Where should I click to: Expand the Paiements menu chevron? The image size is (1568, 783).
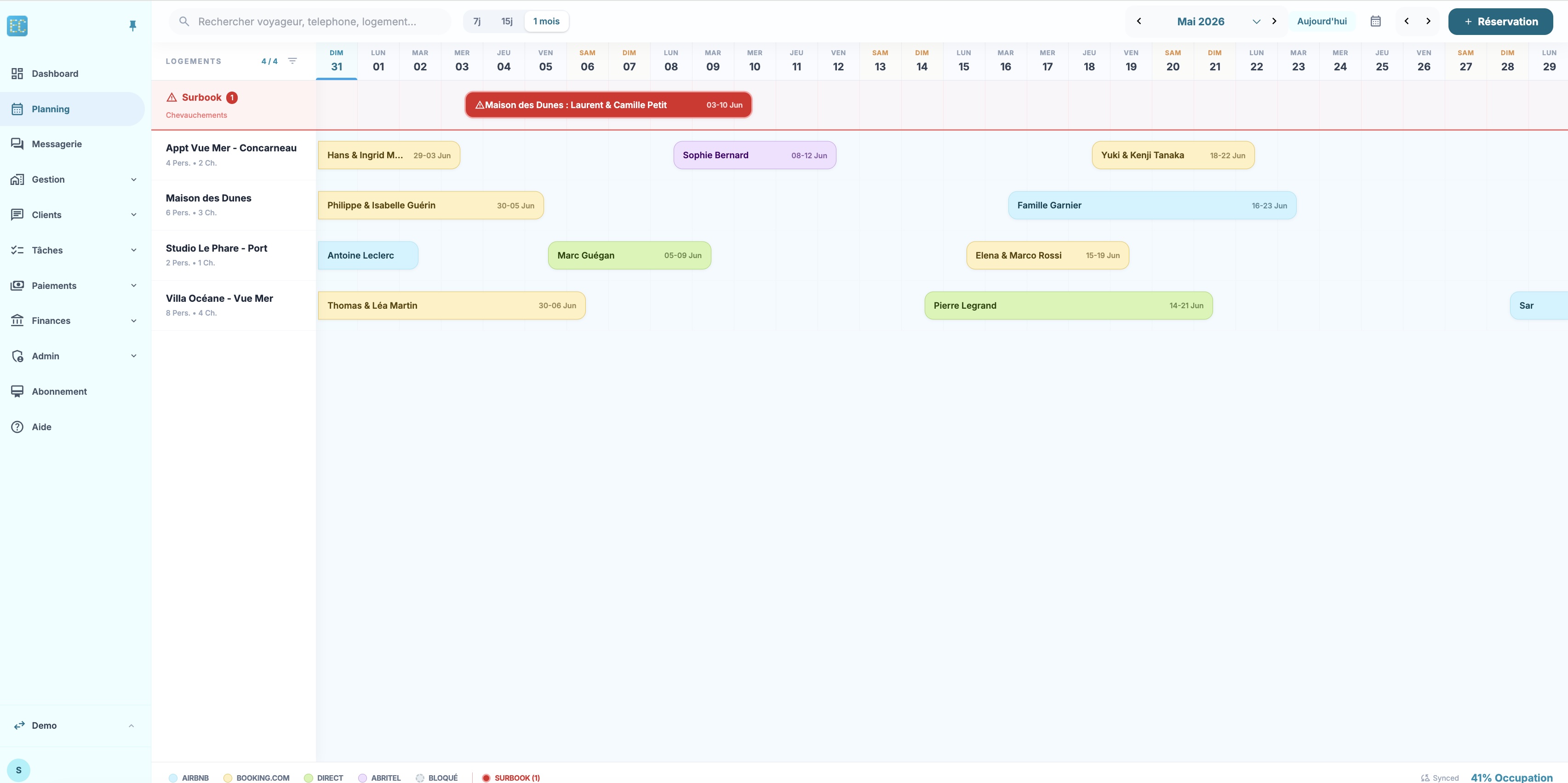click(x=133, y=286)
